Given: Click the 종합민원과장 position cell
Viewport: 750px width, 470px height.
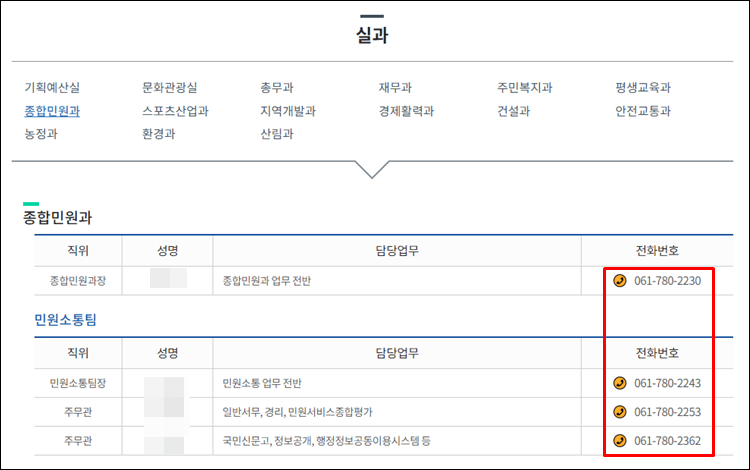Looking at the screenshot, I should [78, 281].
